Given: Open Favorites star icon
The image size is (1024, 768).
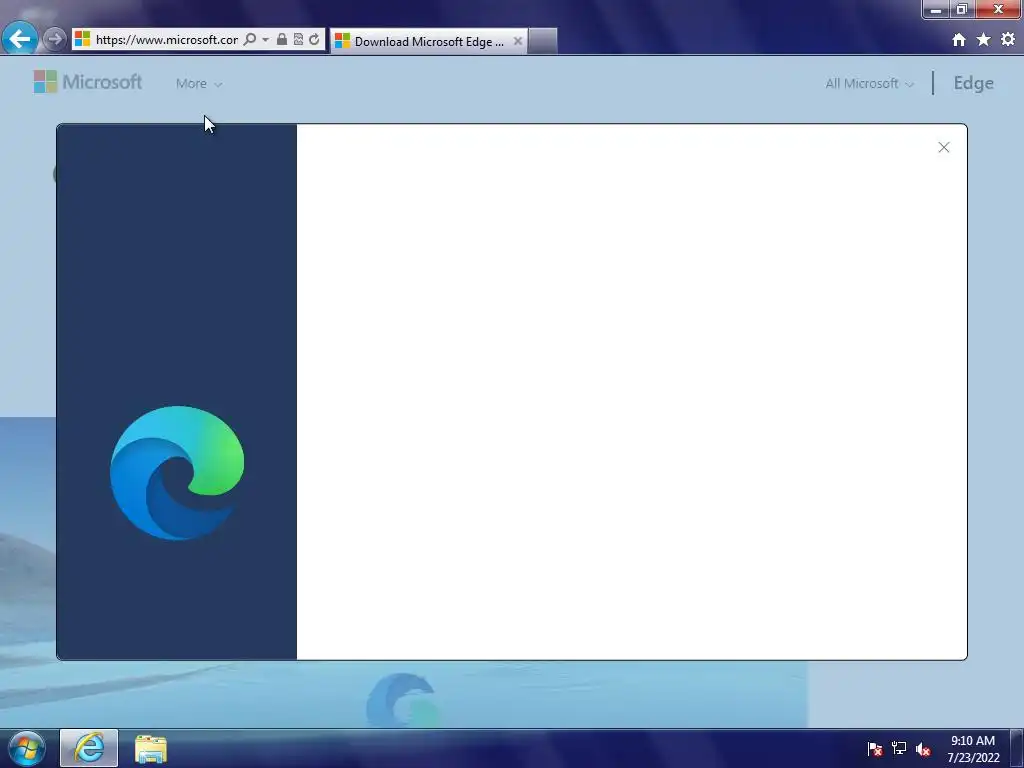Looking at the screenshot, I should click(984, 40).
